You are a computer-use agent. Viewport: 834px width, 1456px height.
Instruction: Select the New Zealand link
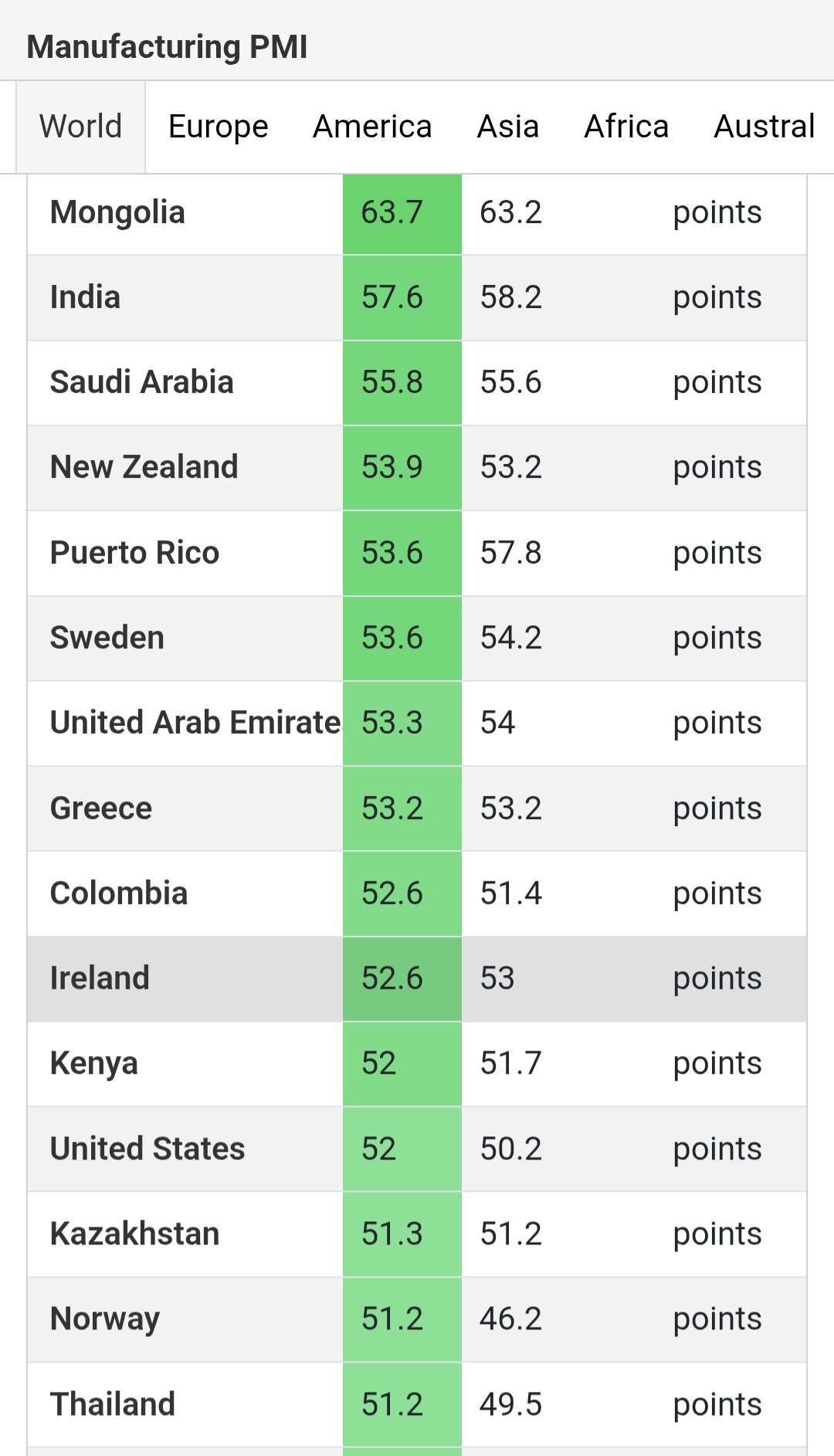(x=144, y=467)
